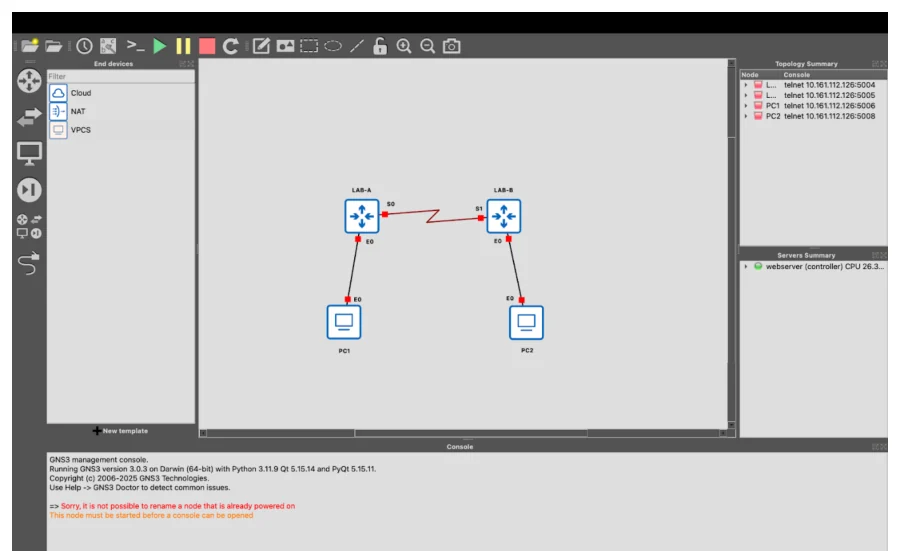This screenshot has width=900, height=551.
Task: Select webserver (controller) CPU text
Action: (825, 266)
